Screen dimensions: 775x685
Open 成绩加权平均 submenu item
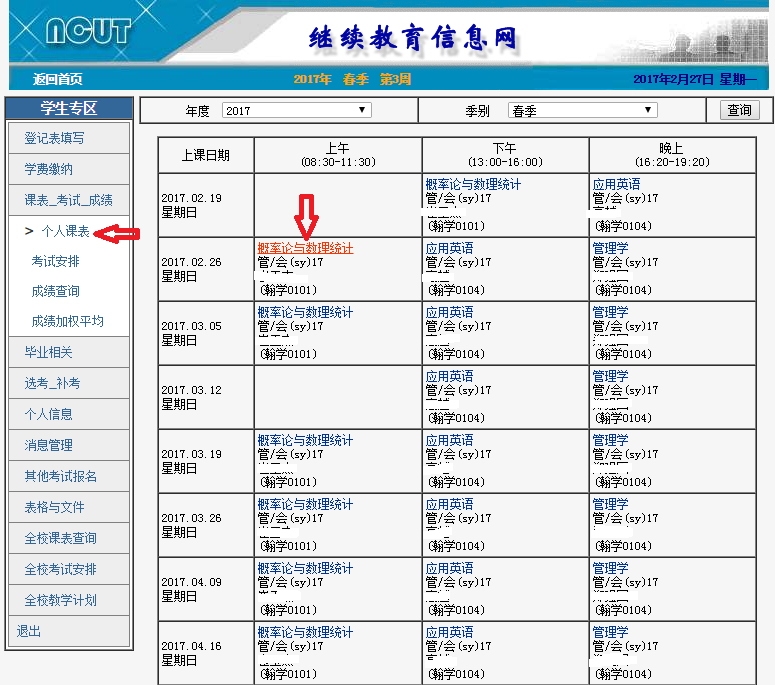tap(68, 322)
